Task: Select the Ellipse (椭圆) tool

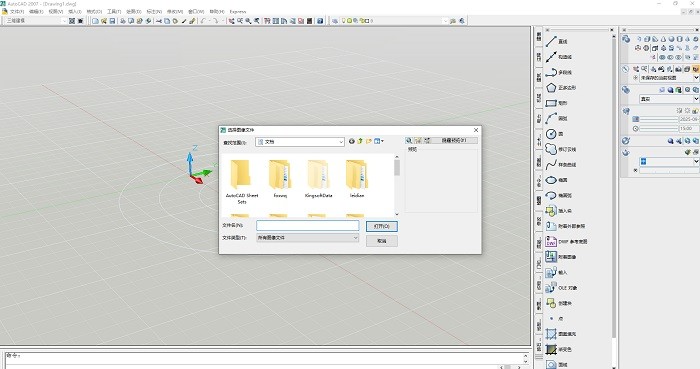Action: [x=556, y=180]
